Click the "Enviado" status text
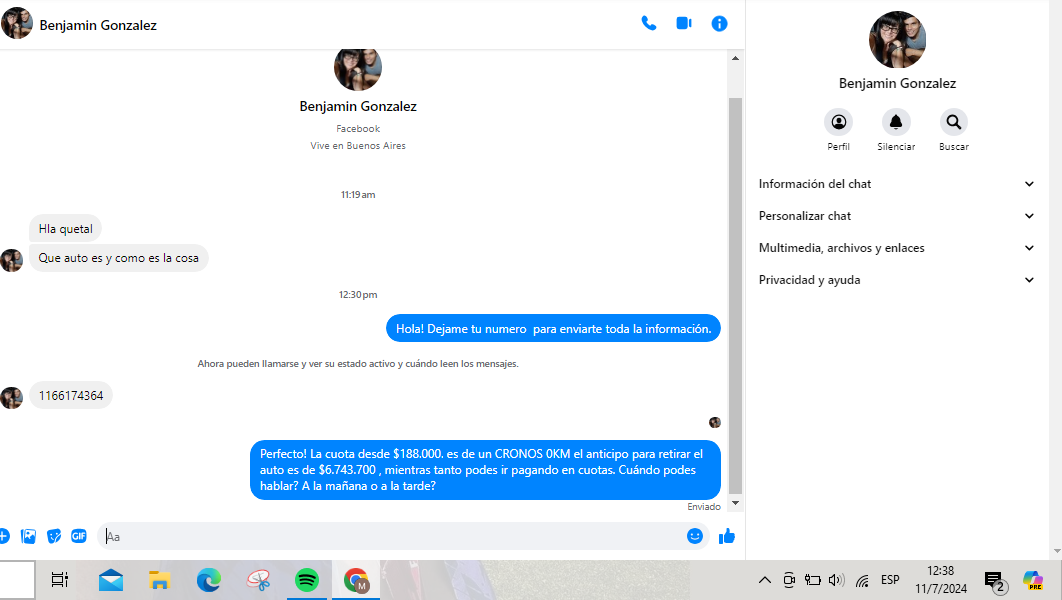 click(x=704, y=507)
